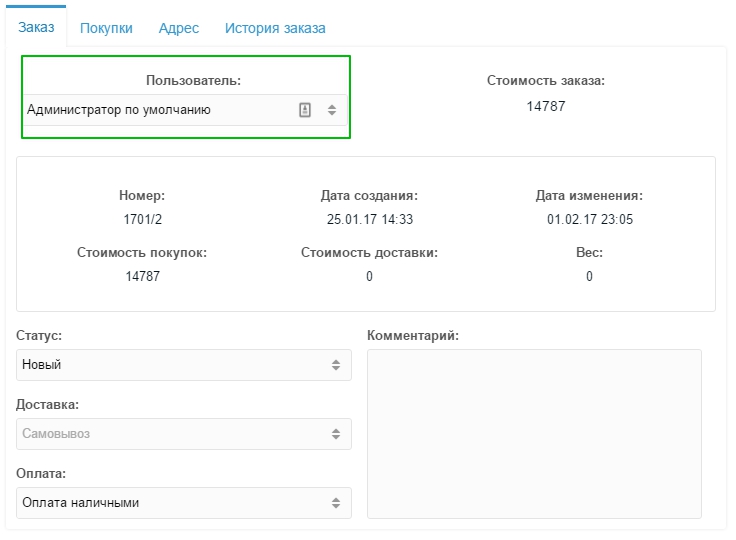Open the Администратор по умолчанию user dropdown
This screenshot has width=736, height=540.
tap(150, 110)
